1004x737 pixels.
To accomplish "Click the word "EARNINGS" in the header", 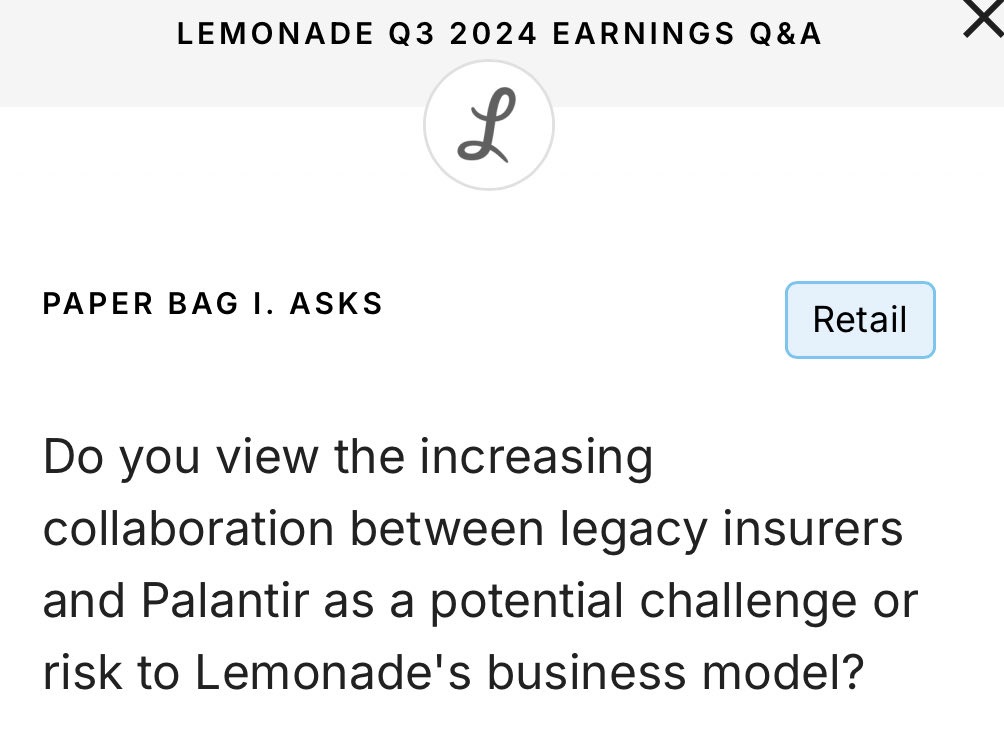I will 643,34.
